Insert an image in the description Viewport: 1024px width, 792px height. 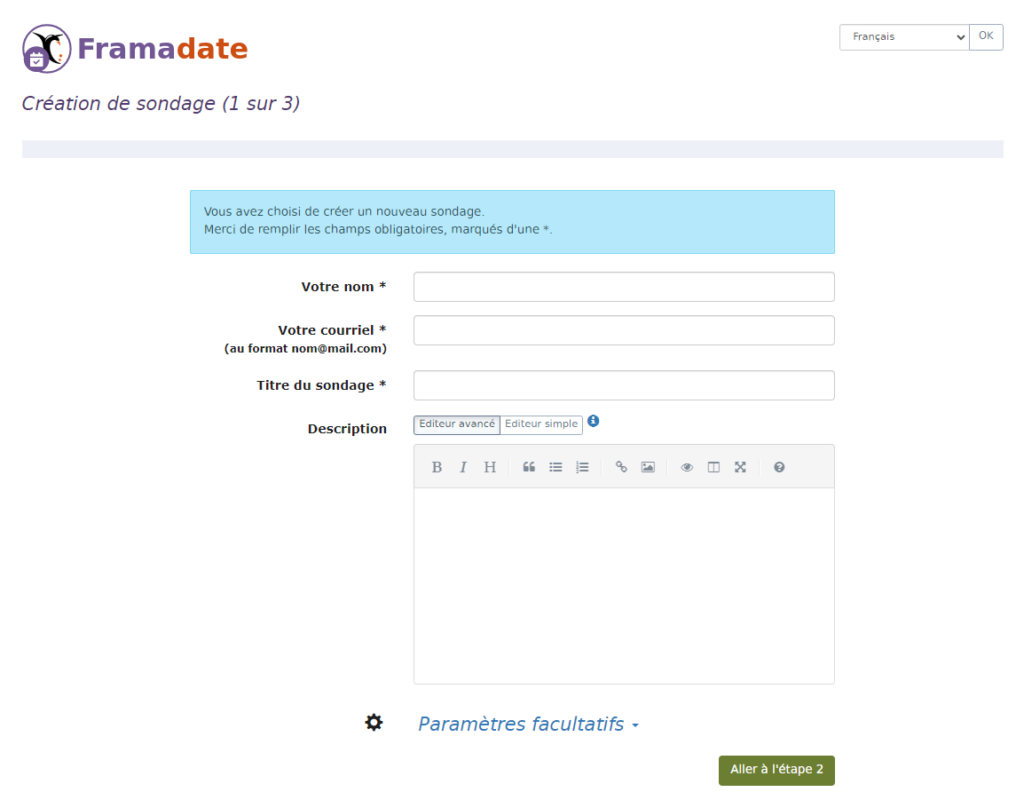[648, 466]
